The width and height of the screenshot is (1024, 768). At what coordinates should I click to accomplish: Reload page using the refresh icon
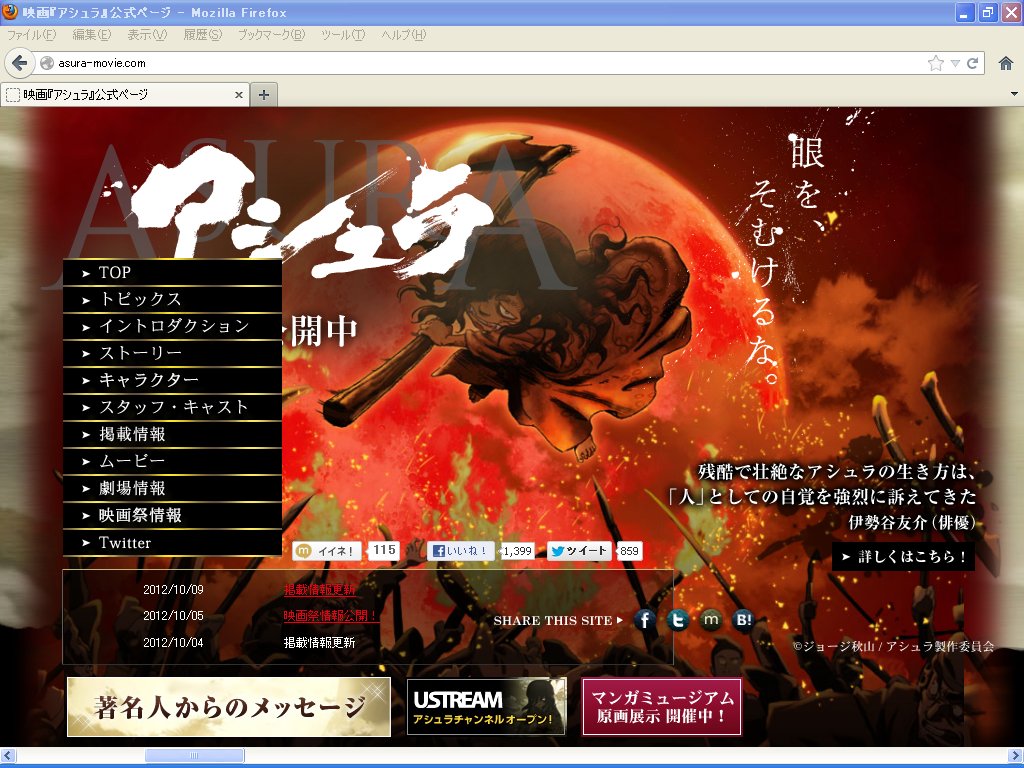pos(972,63)
